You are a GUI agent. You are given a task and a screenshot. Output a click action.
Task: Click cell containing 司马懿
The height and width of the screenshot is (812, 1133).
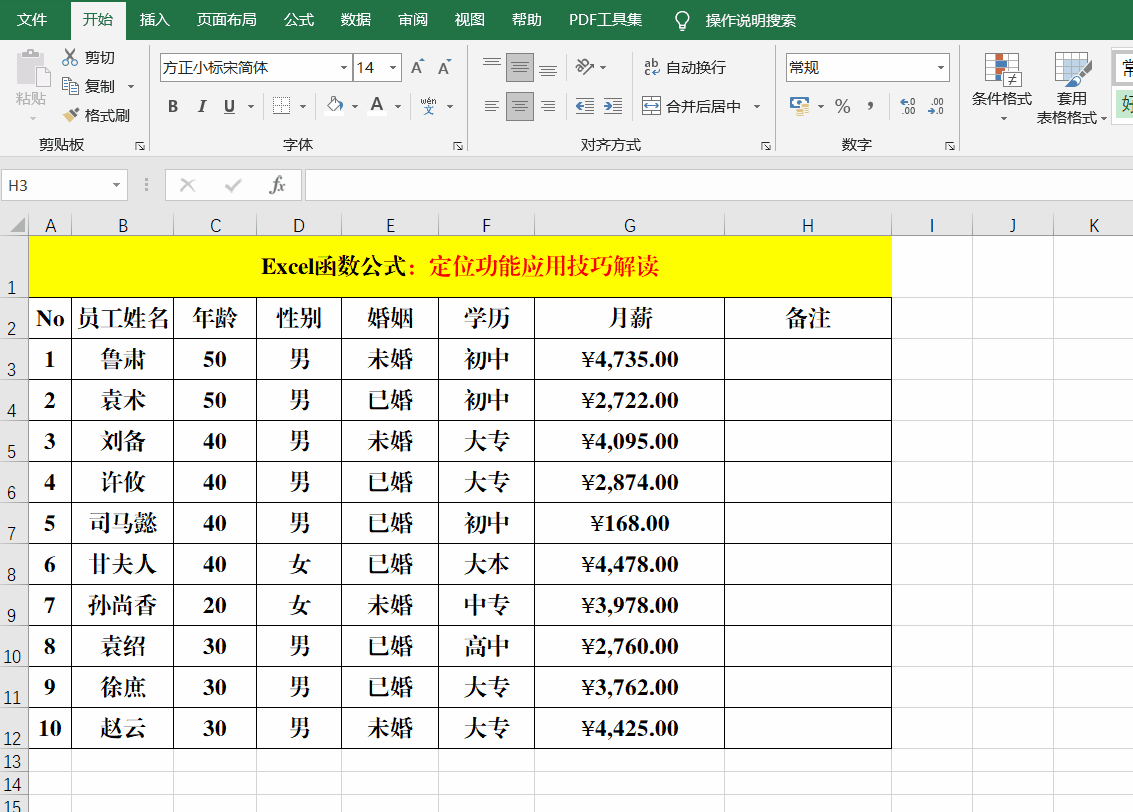pos(123,523)
